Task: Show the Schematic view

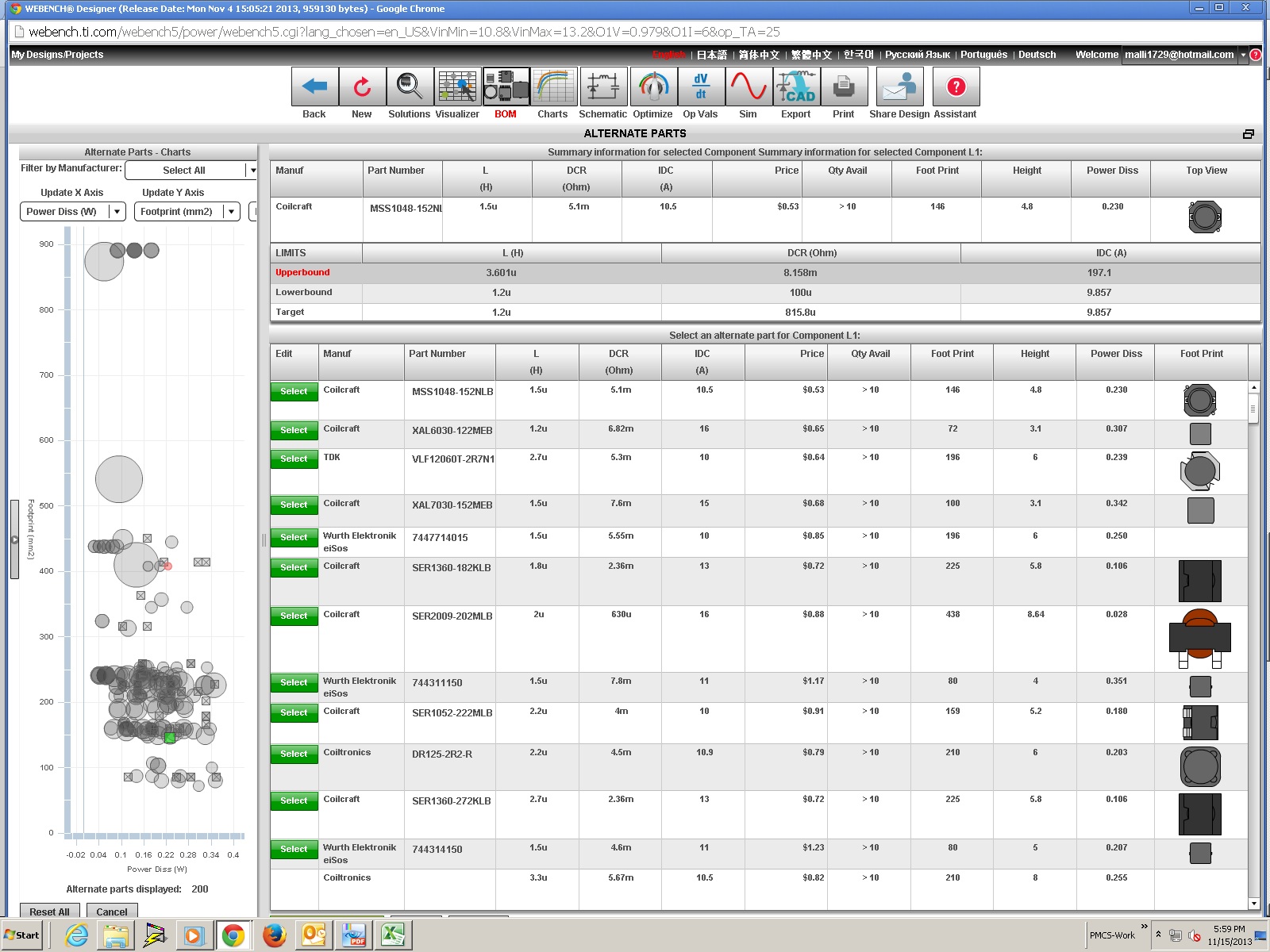Action: point(603,86)
